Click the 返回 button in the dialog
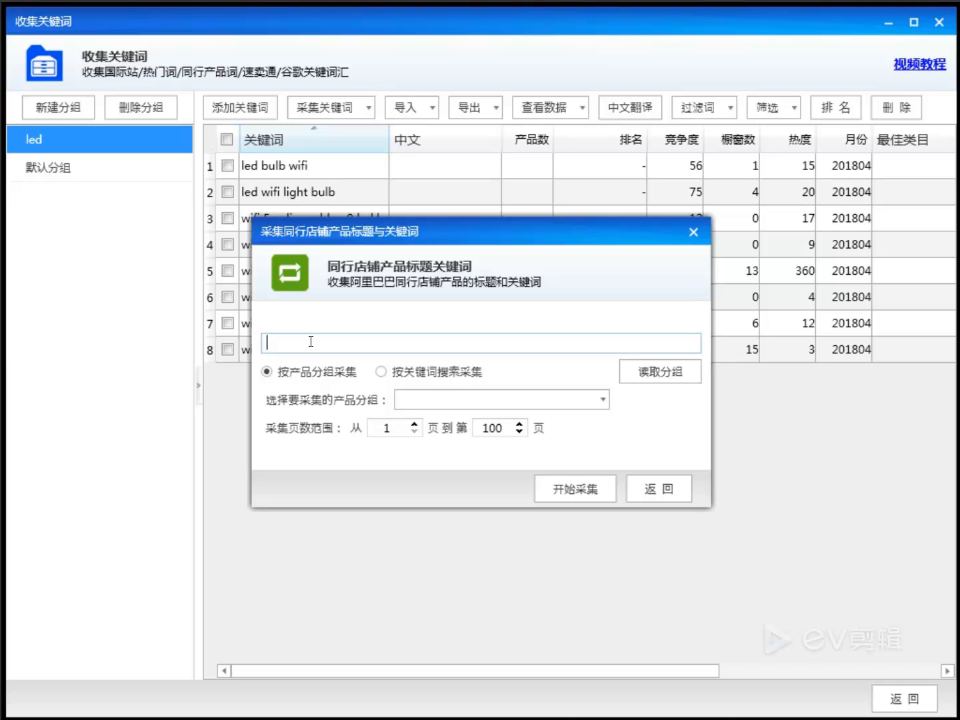The width and height of the screenshot is (960, 720). tap(659, 489)
